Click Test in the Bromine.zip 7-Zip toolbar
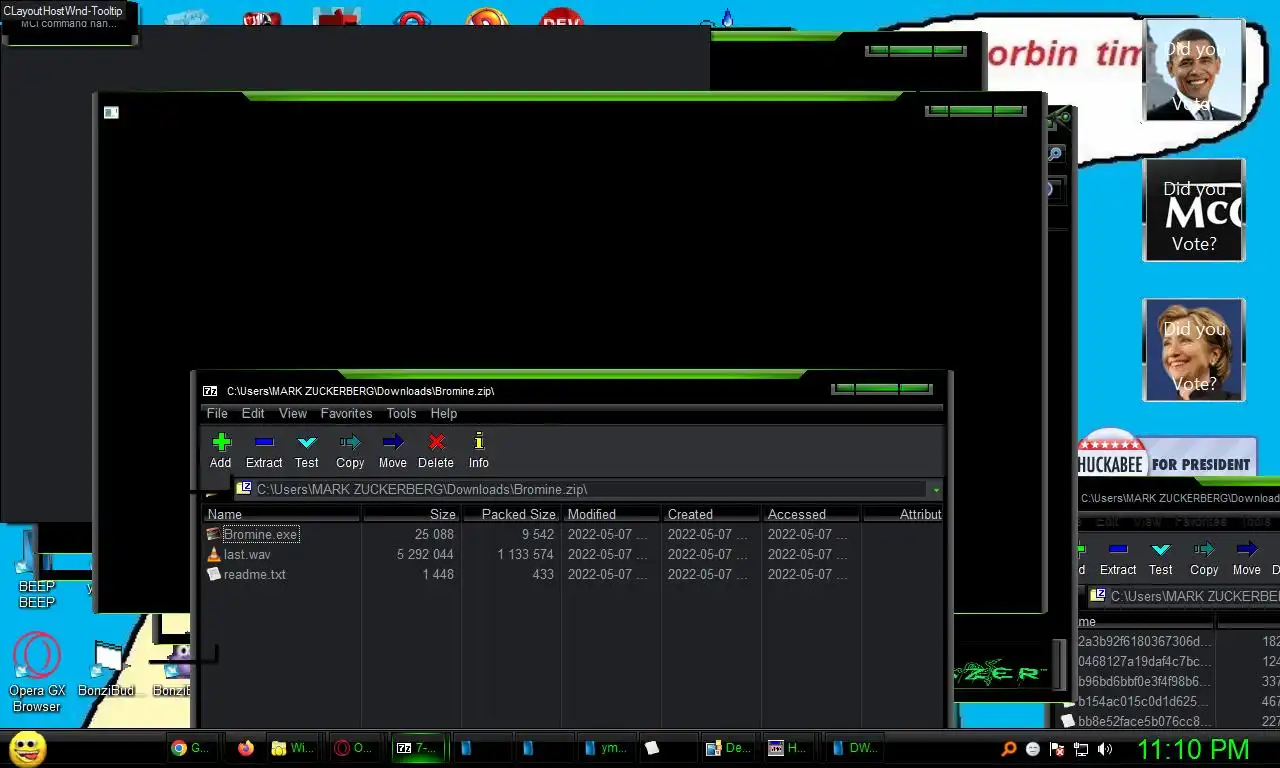Screen dimensions: 1280x768 coord(307,450)
